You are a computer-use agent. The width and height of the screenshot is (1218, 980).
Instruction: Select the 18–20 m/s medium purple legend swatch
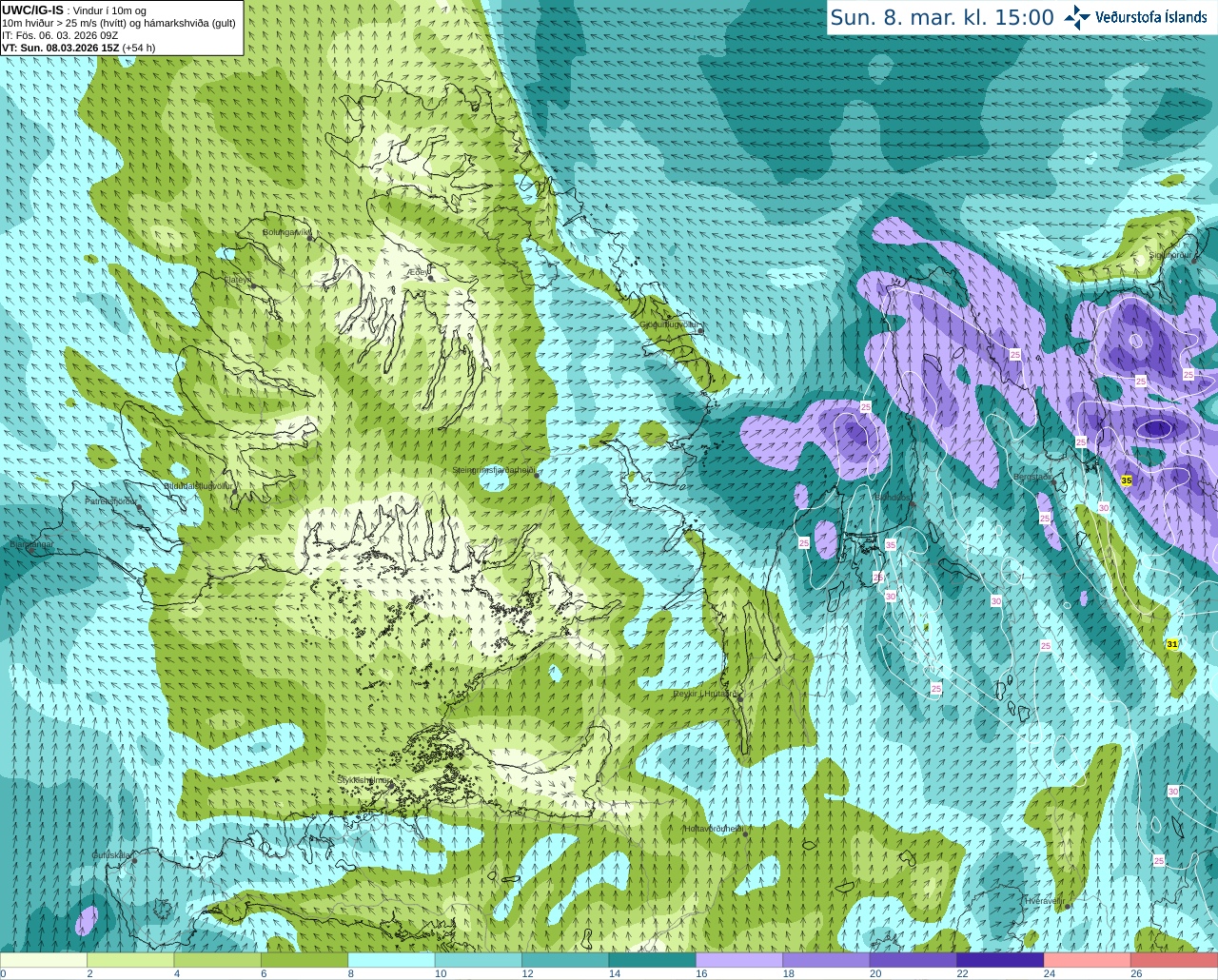[x=826, y=960]
